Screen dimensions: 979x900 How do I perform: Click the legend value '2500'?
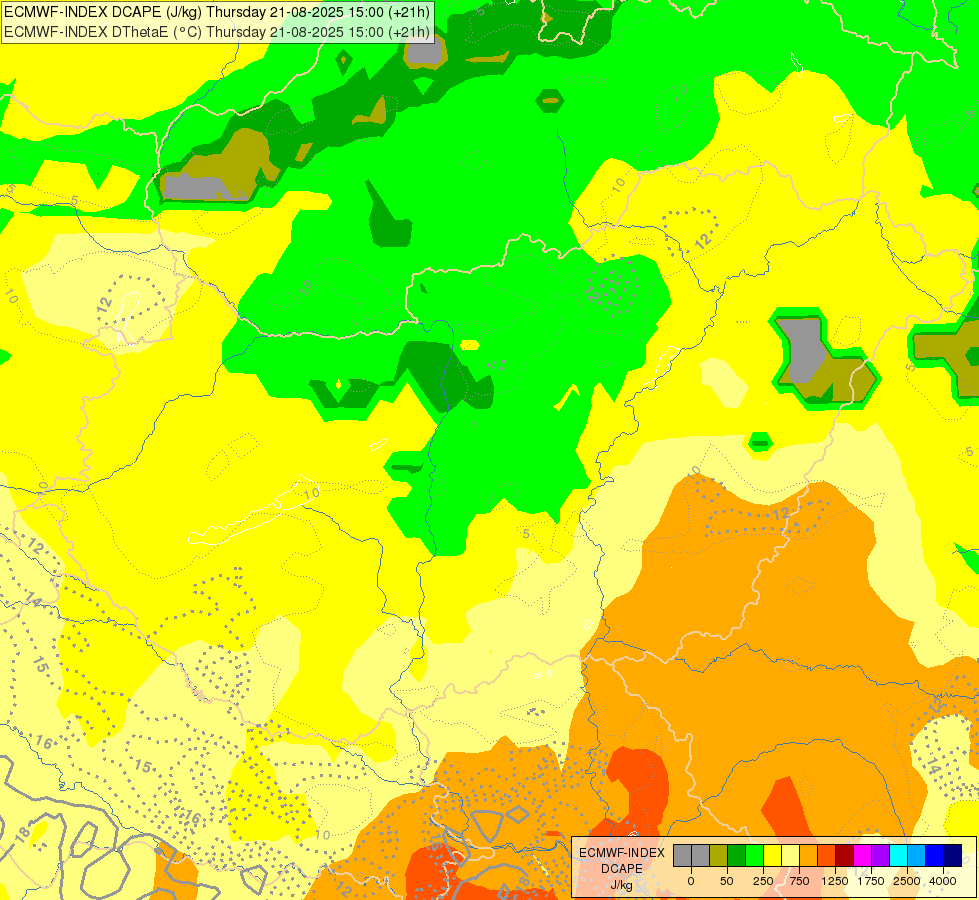(907, 881)
